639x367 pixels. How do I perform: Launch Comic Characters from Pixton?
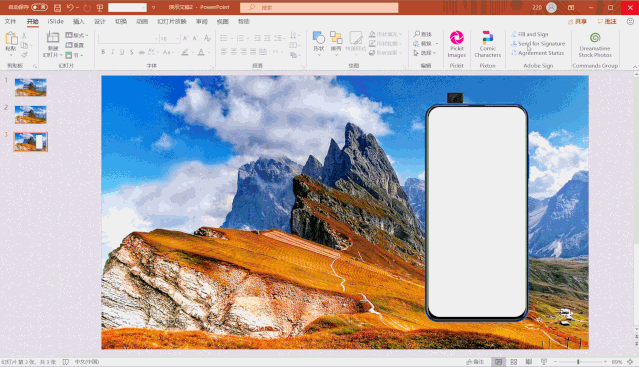tap(487, 44)
